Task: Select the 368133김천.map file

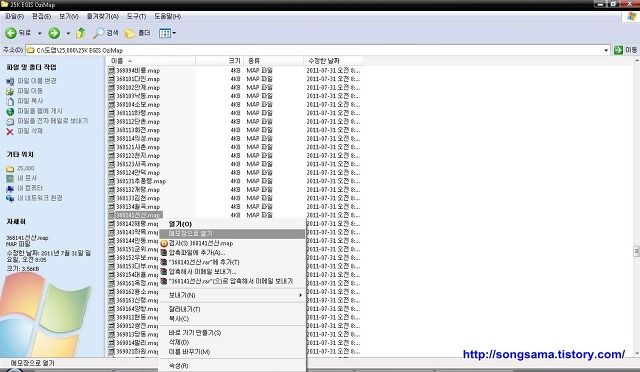Action: tap(138, 198)
